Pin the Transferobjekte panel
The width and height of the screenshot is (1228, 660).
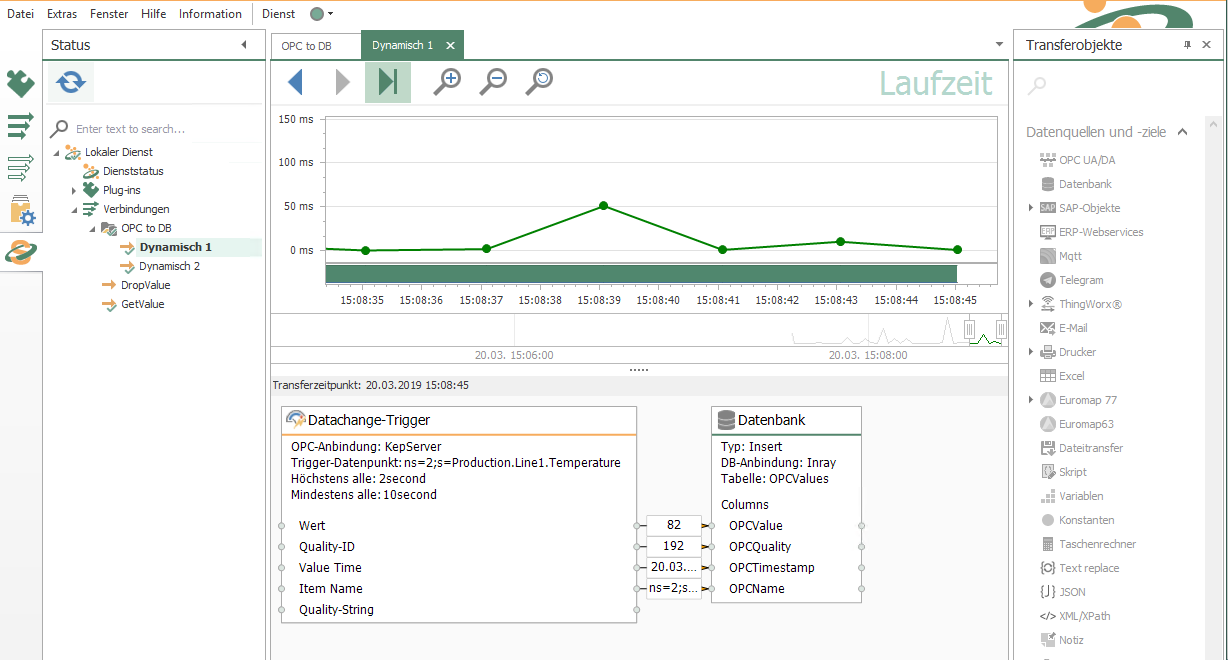click(1187, 45)
